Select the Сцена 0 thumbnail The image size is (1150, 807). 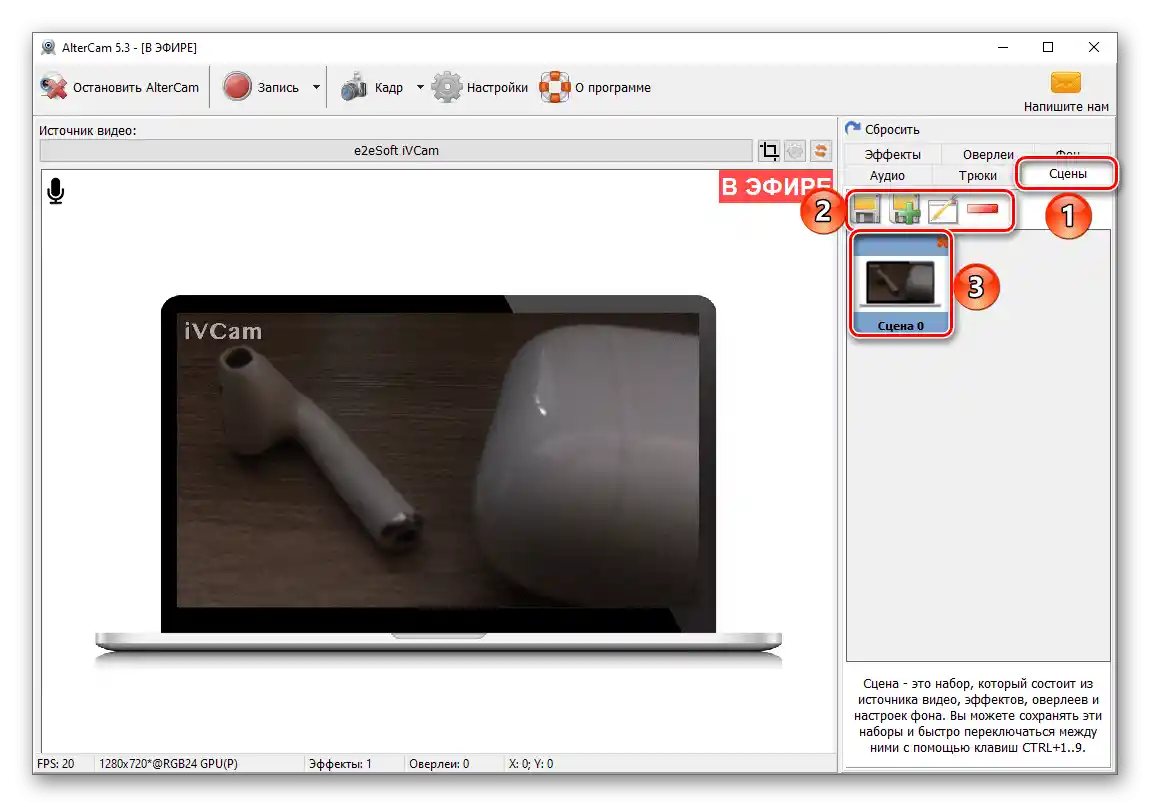click(901, 284)
